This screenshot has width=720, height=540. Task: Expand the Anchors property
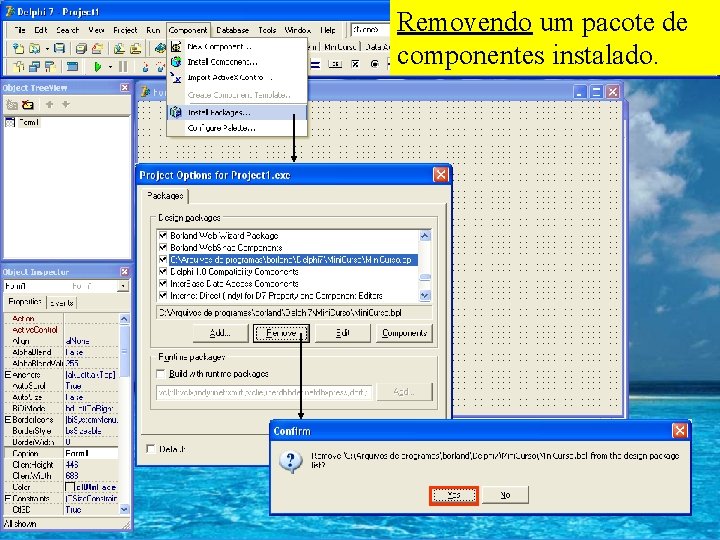click(8, 375)
